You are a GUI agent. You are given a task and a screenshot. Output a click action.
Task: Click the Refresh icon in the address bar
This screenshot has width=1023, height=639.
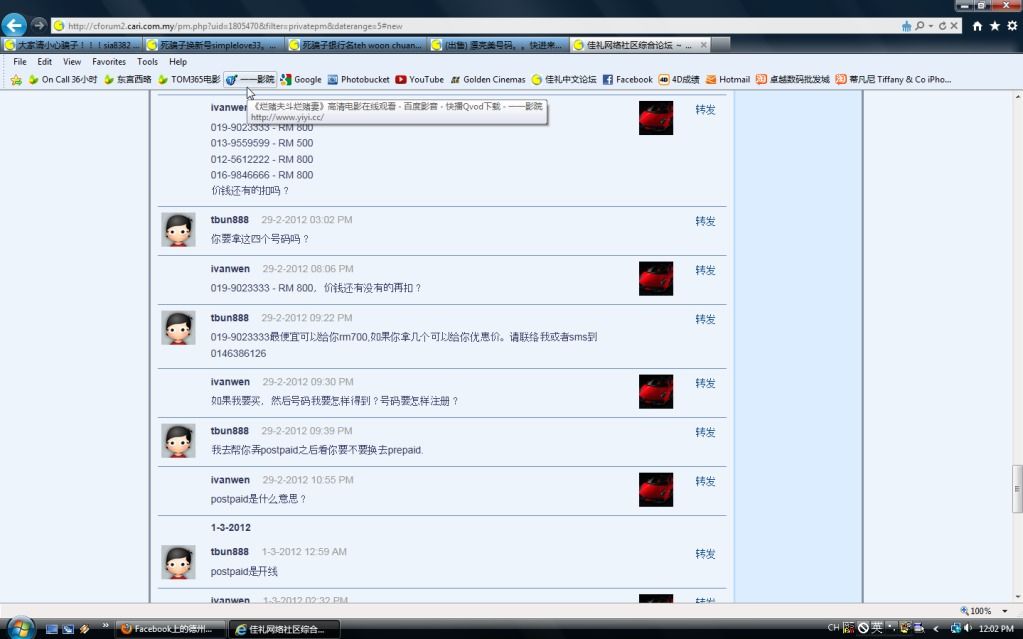point(942,26)
